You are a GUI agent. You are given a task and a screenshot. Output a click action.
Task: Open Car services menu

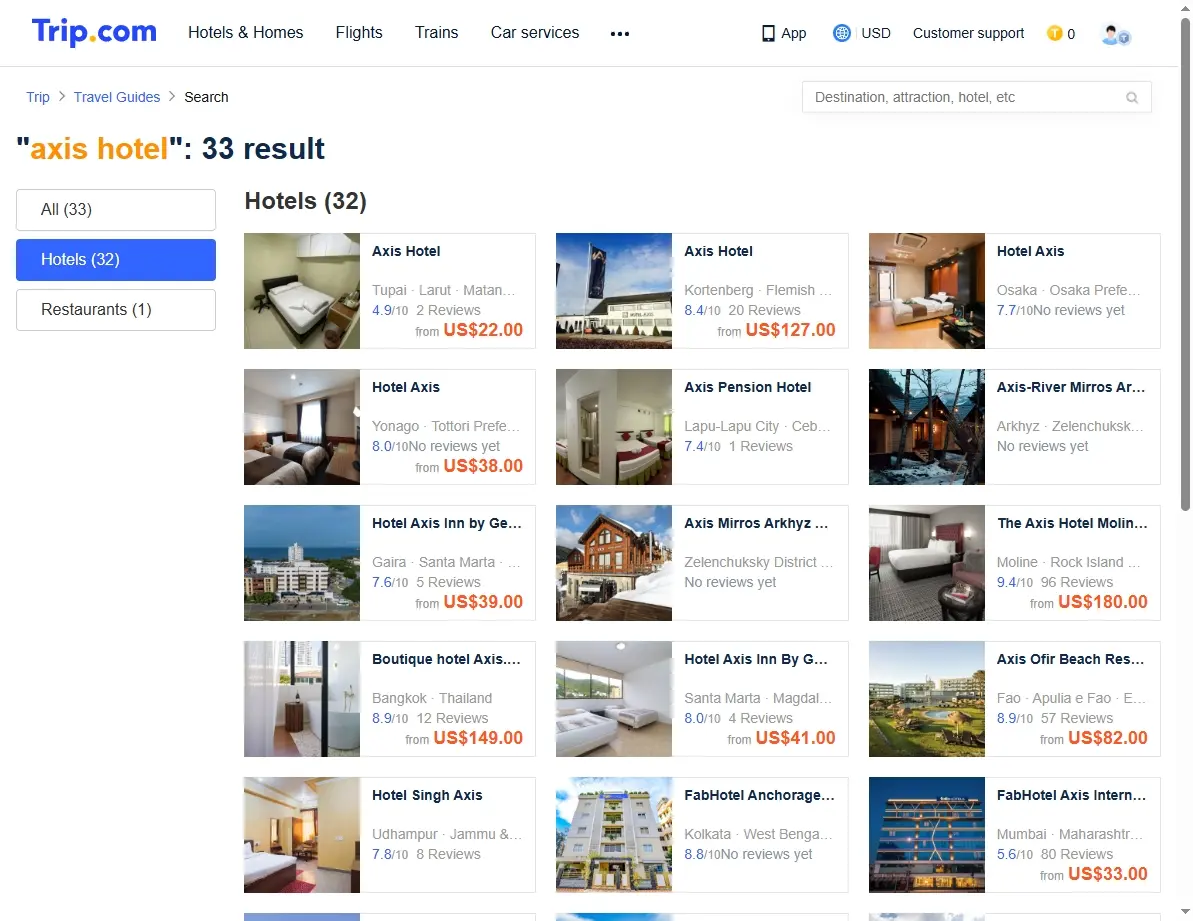(535, 33)
